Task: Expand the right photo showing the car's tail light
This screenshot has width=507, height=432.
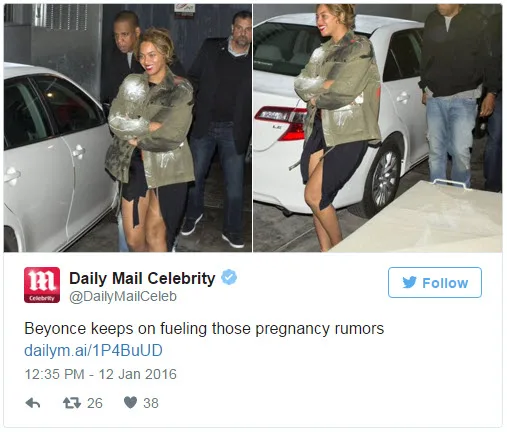Action: (x=378, y=128)
